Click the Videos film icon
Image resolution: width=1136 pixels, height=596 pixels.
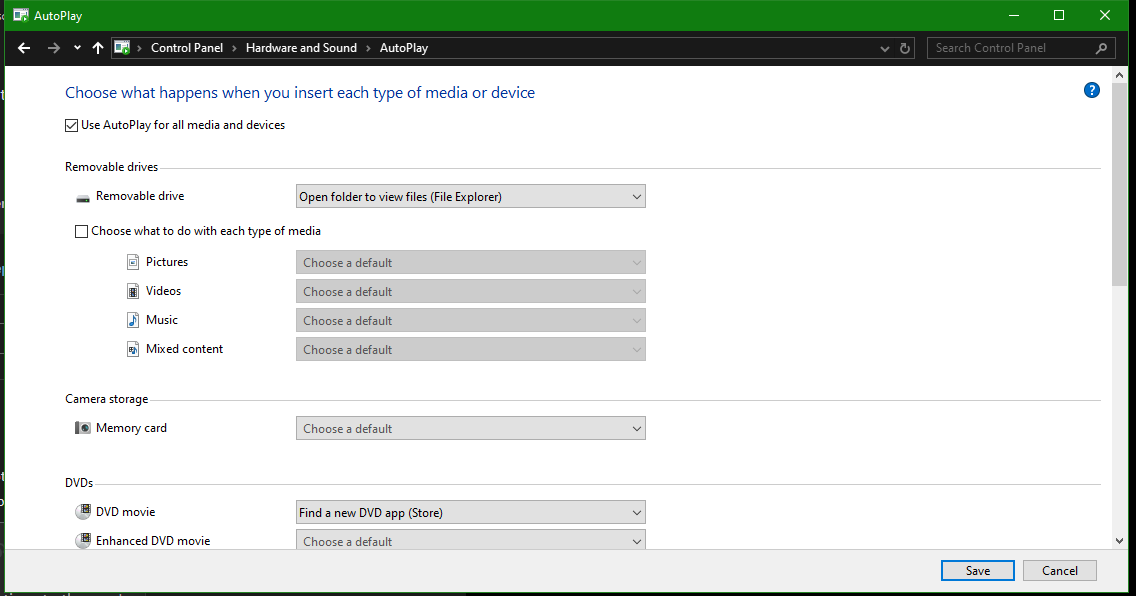click(x=133, y=291)
